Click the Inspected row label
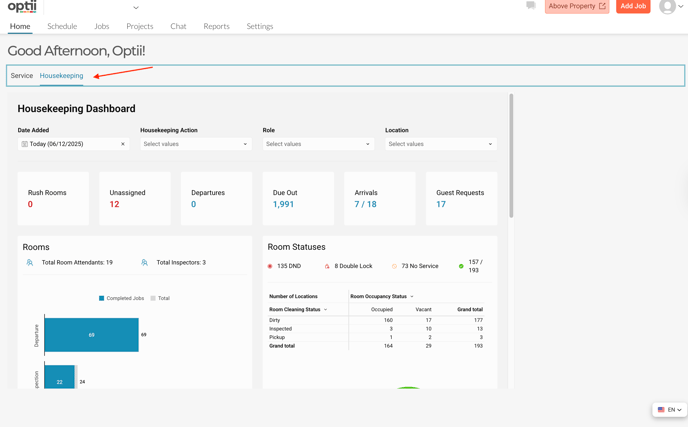 [280, 329]
